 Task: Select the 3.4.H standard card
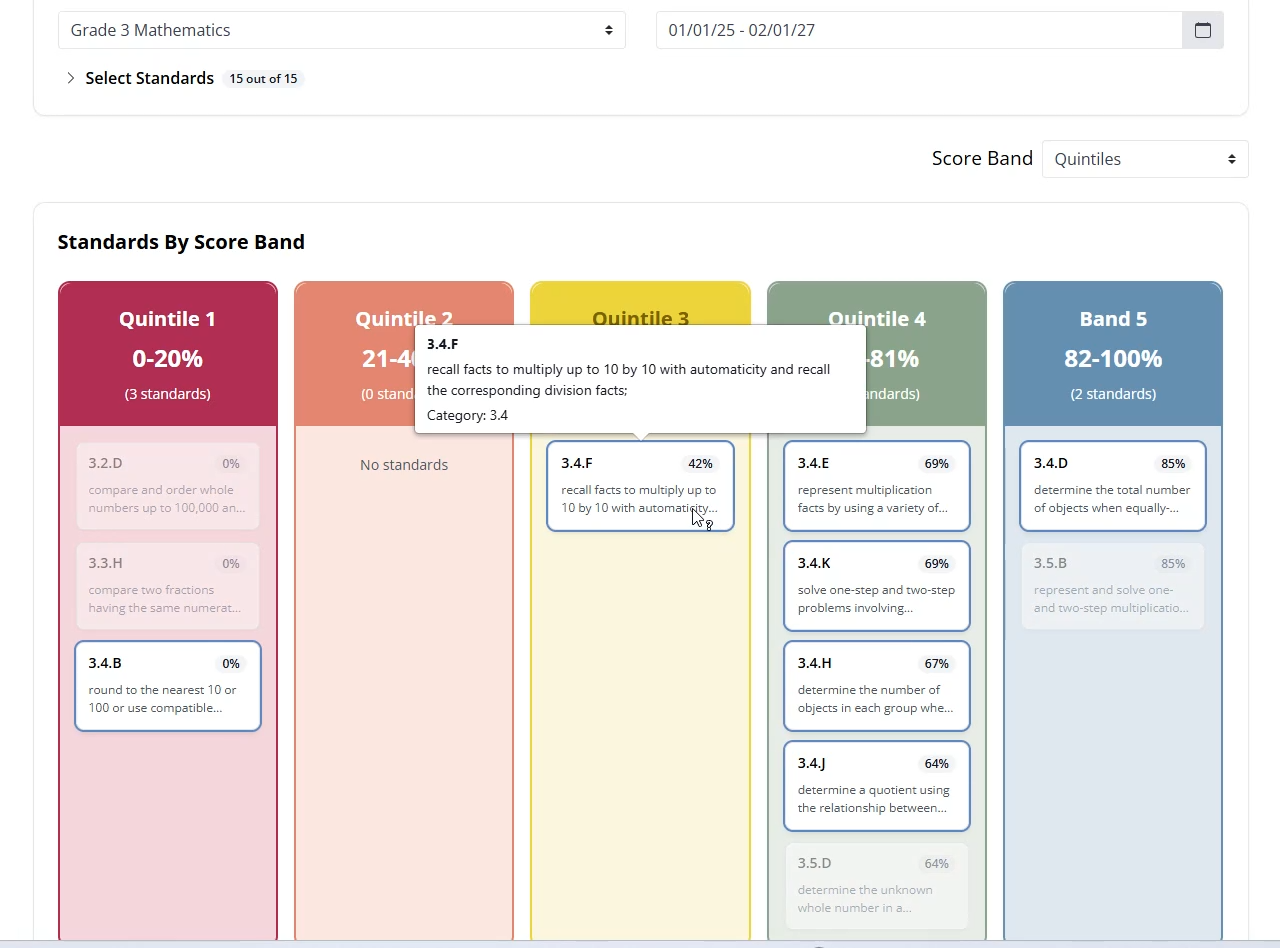(x=877, y=686)
